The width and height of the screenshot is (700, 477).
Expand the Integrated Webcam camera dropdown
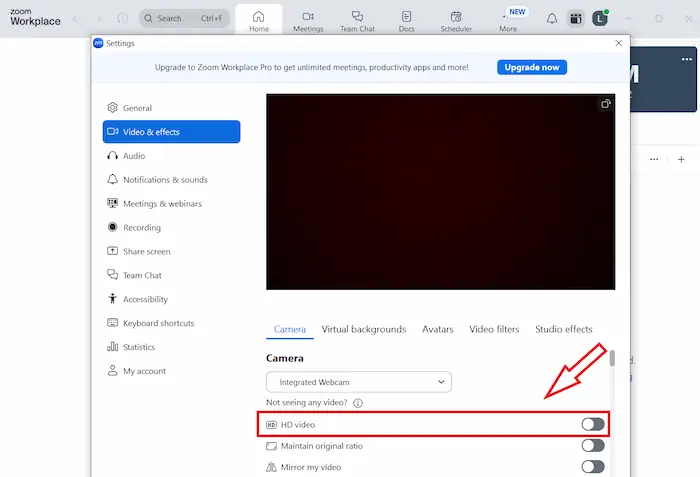click(358, 382)
